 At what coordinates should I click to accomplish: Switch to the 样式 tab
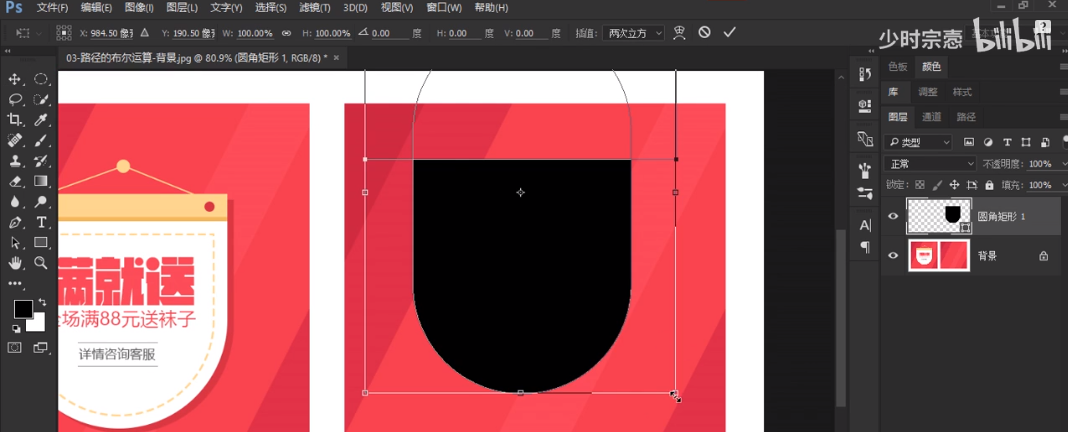tap(962, 92)
